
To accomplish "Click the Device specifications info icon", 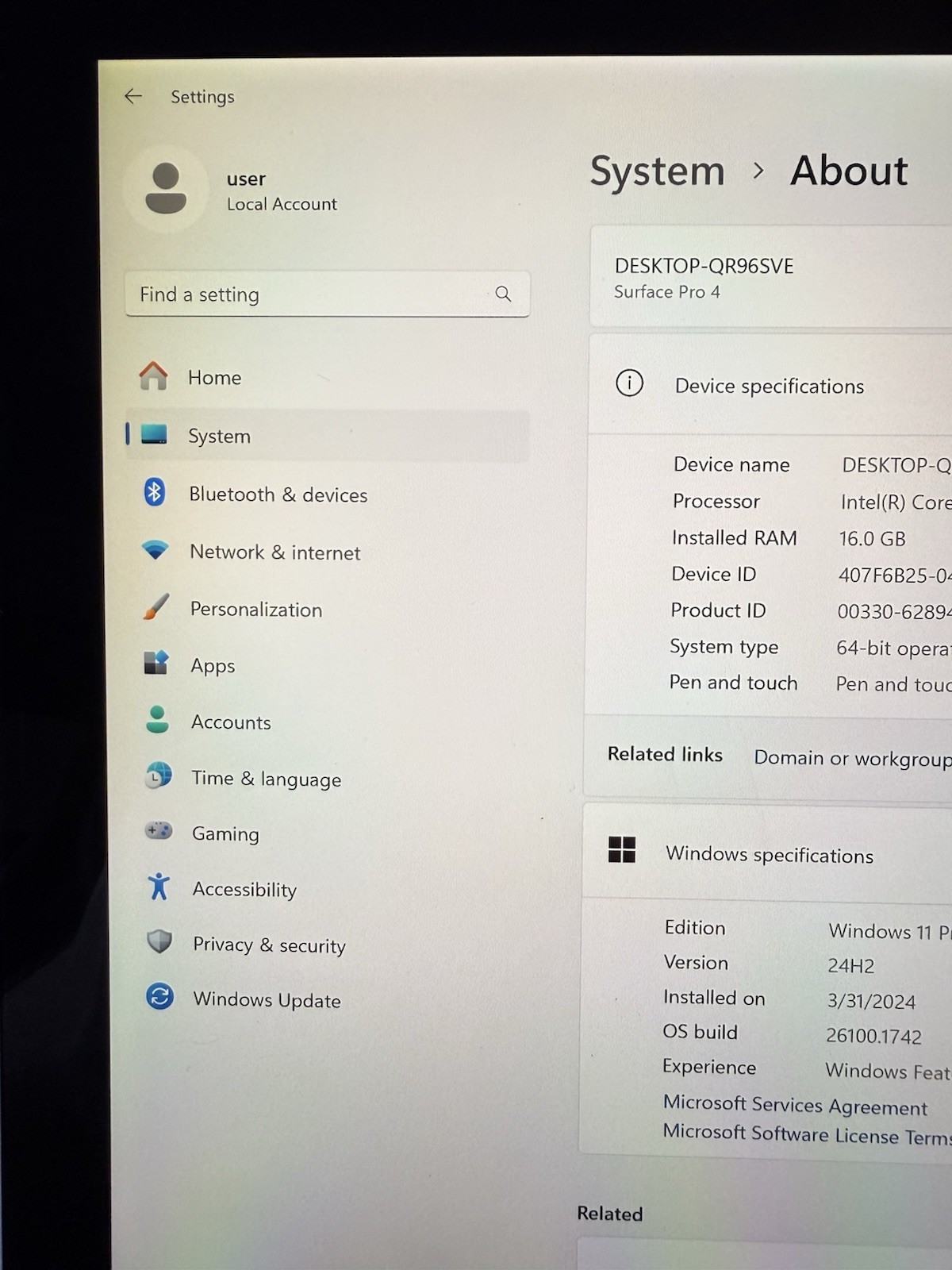I will click(x=629, y=383).
